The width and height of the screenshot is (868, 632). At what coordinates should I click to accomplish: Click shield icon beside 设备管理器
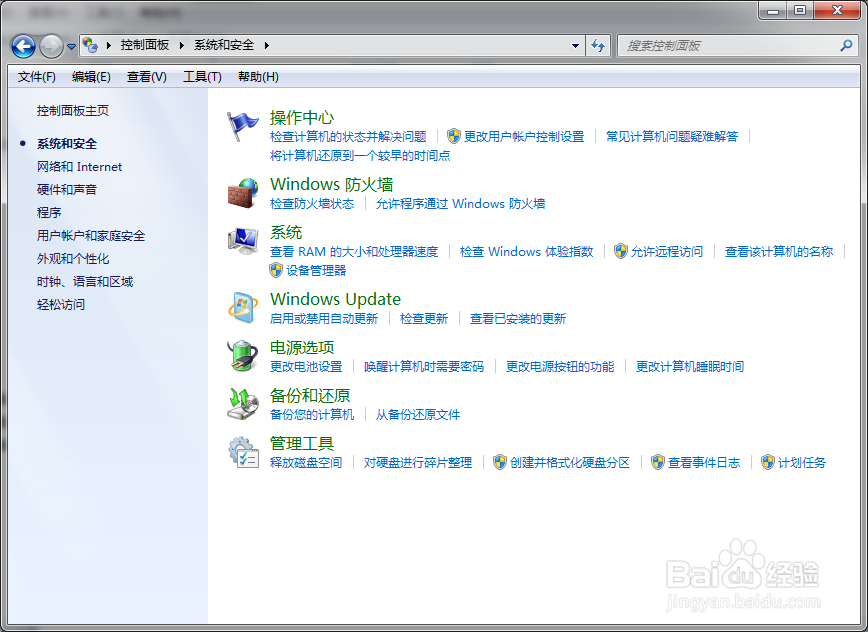276,270
